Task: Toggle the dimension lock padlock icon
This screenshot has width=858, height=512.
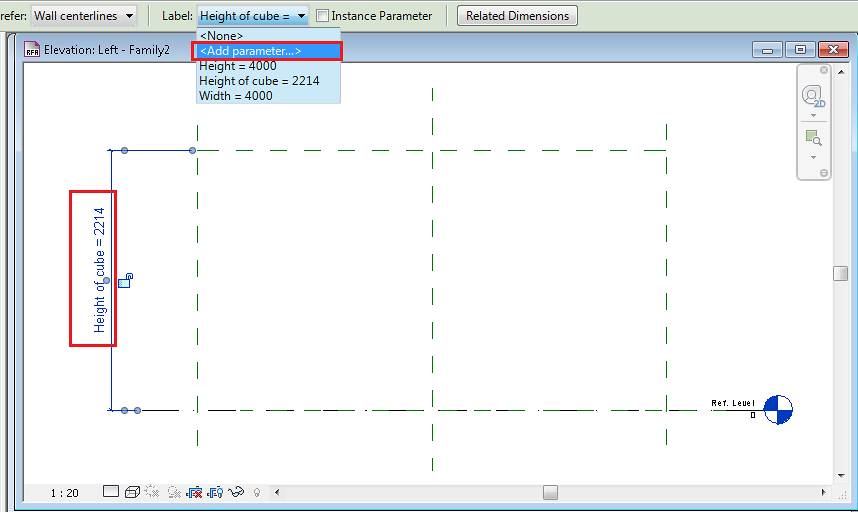Action: point(125,280)
